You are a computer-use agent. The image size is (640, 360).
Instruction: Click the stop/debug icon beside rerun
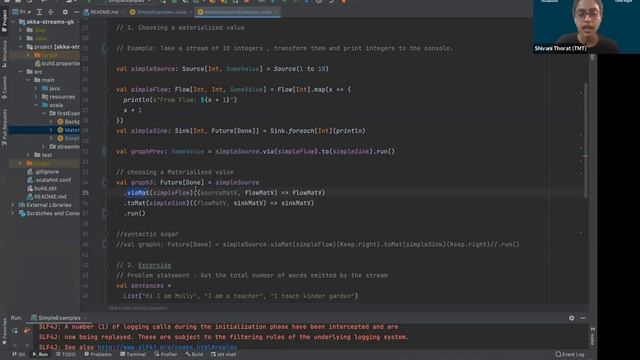[27, 331]
